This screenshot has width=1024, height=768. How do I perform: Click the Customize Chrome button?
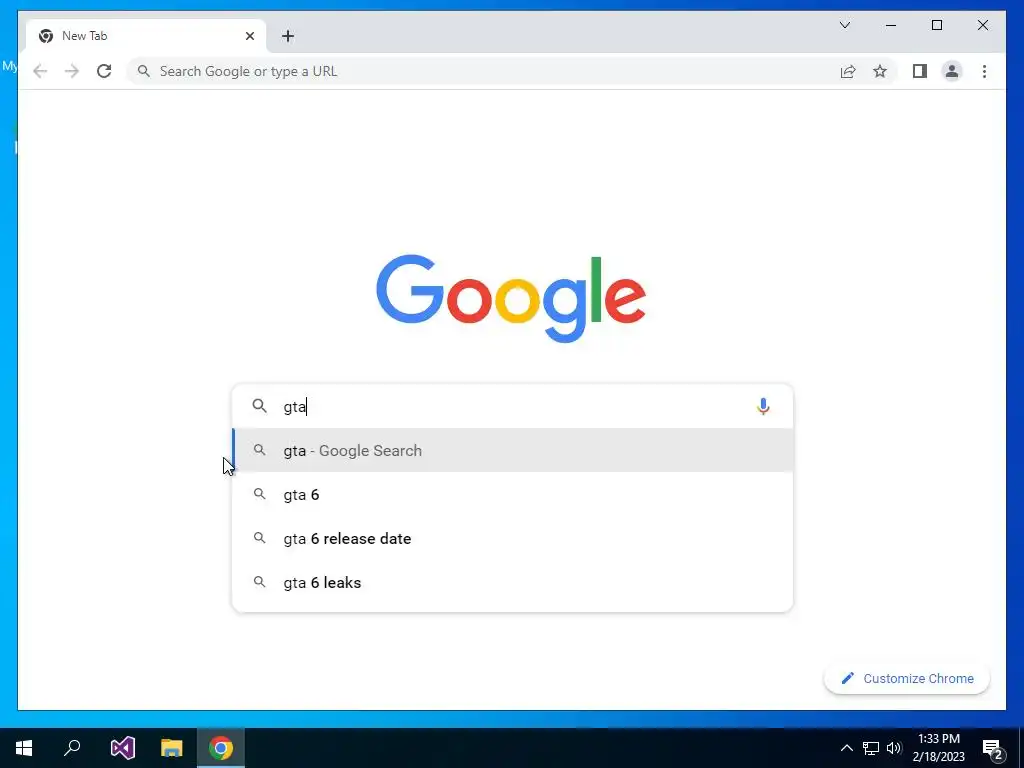[x=906, y=679]
